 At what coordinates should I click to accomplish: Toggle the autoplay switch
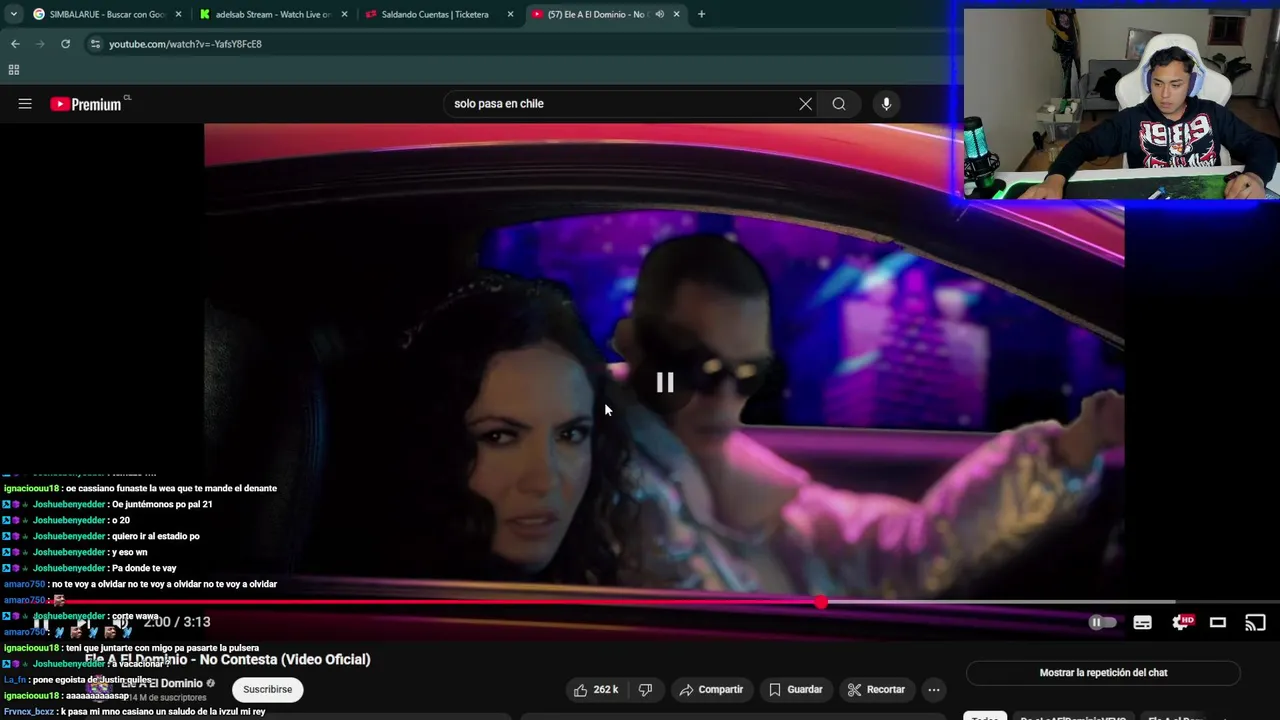pos(1103,622)
